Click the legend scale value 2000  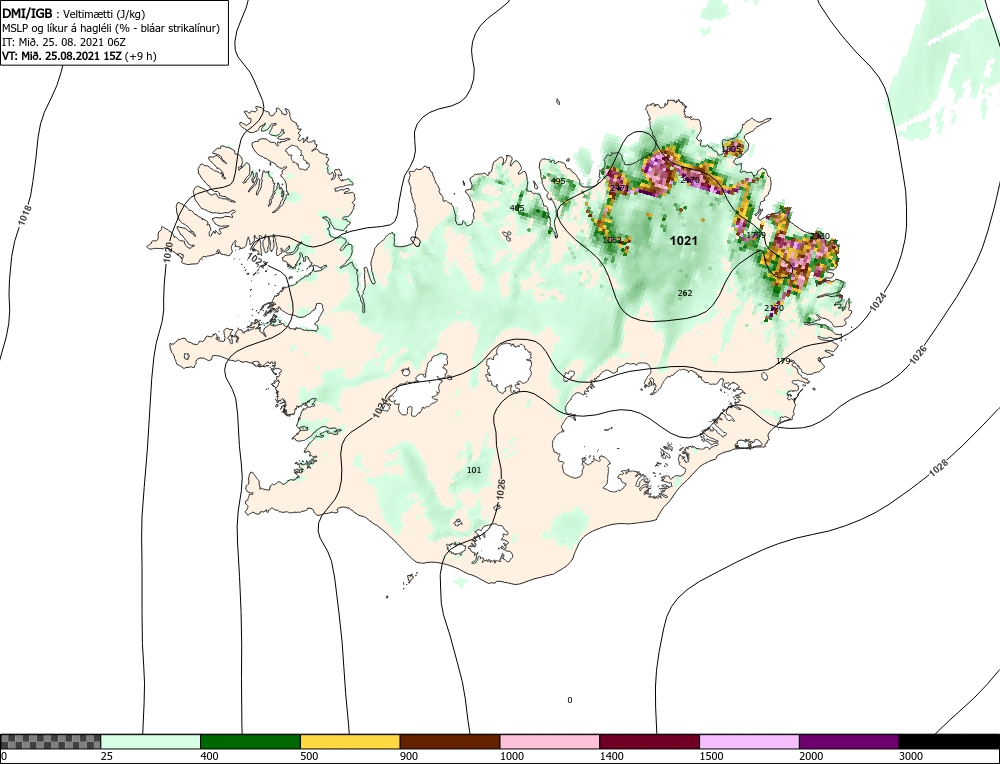811,756
